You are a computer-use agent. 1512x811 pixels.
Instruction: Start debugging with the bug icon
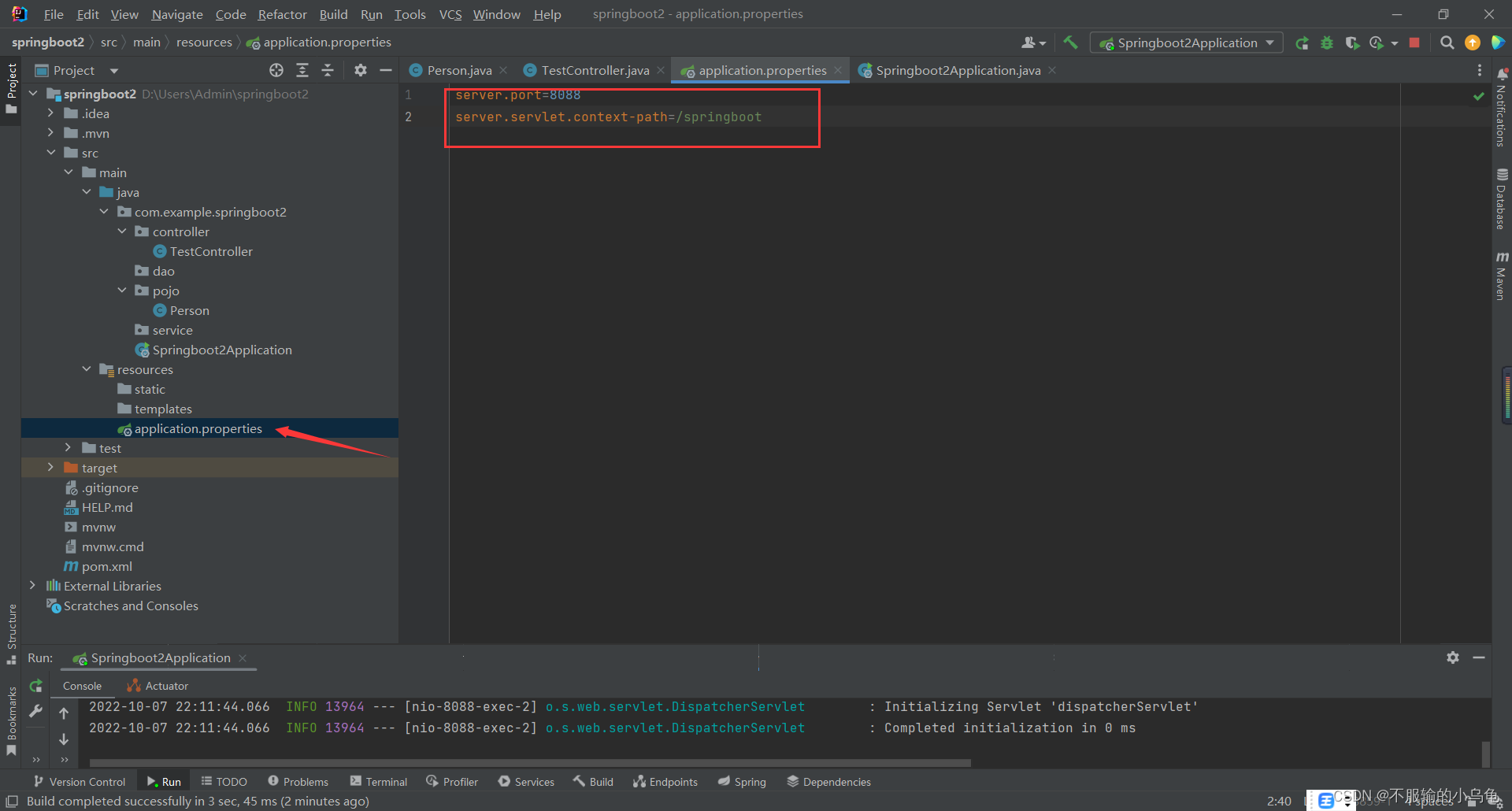[1327, 43]
